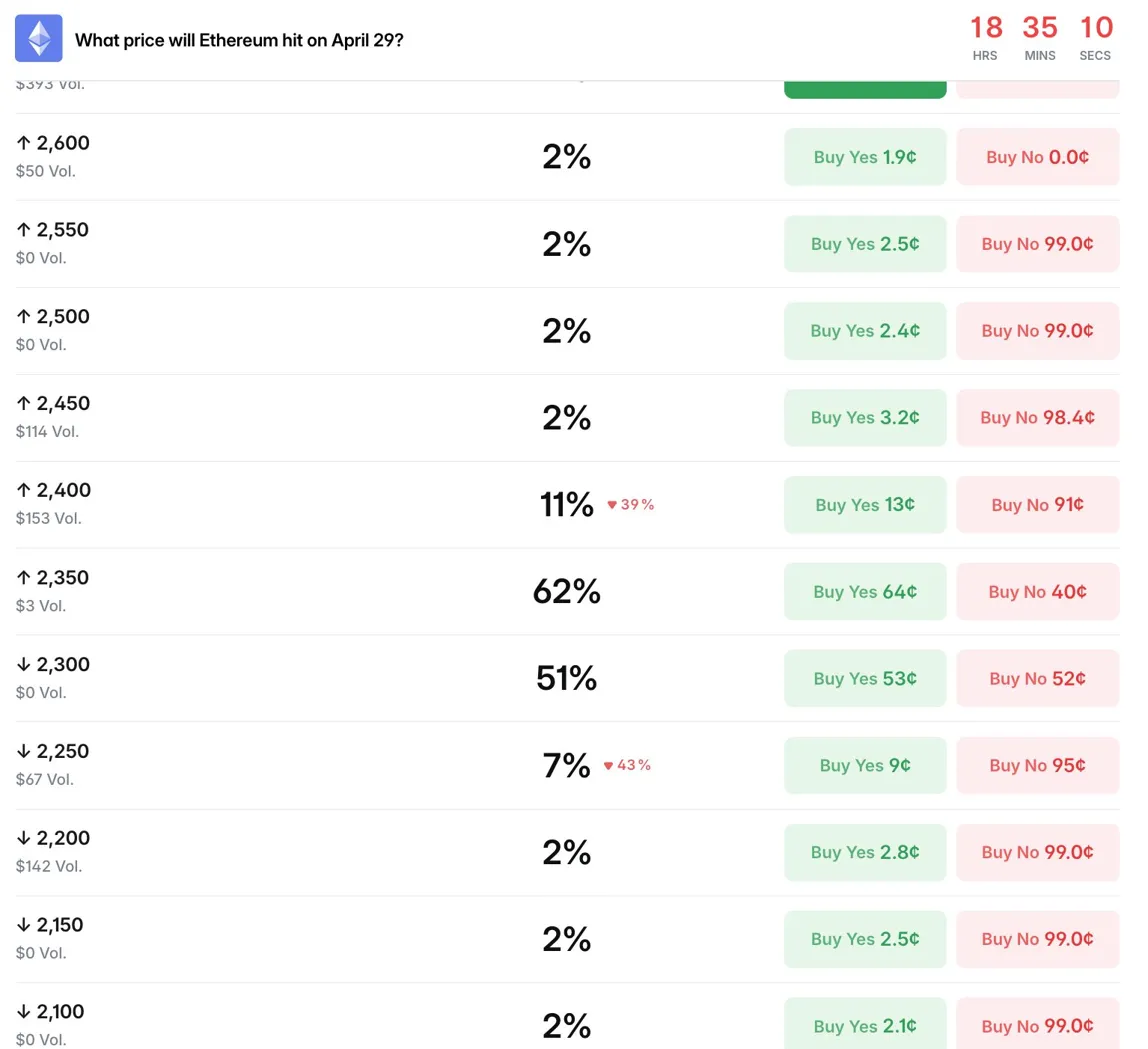
Task: Click the red down-arrow 39% change indicator
Action: [x=630, y=505]
